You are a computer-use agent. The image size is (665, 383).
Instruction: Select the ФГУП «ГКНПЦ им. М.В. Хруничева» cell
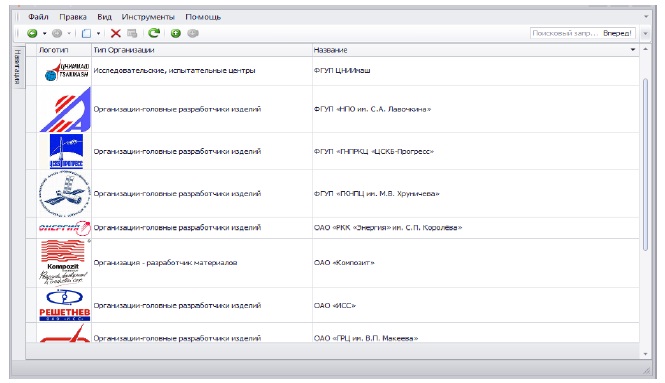click(476, 194)
